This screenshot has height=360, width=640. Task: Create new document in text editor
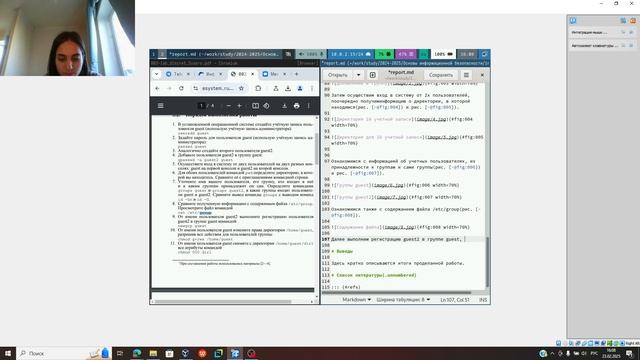pos(373,75)
